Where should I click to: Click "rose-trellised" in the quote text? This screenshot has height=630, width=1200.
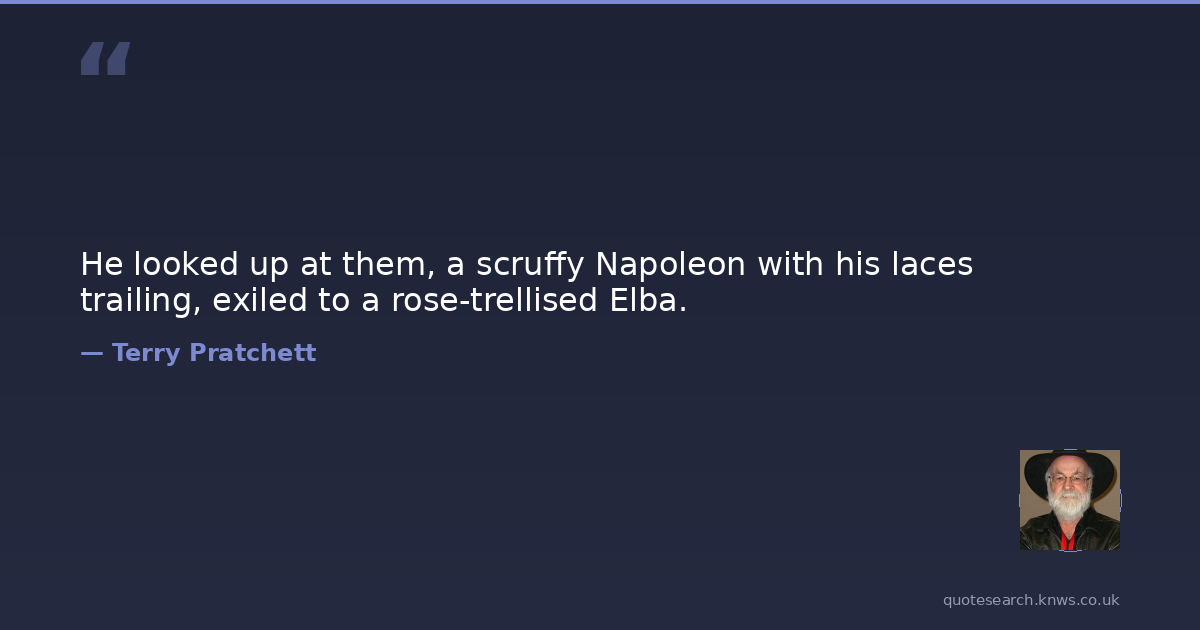tap(495, 301)
